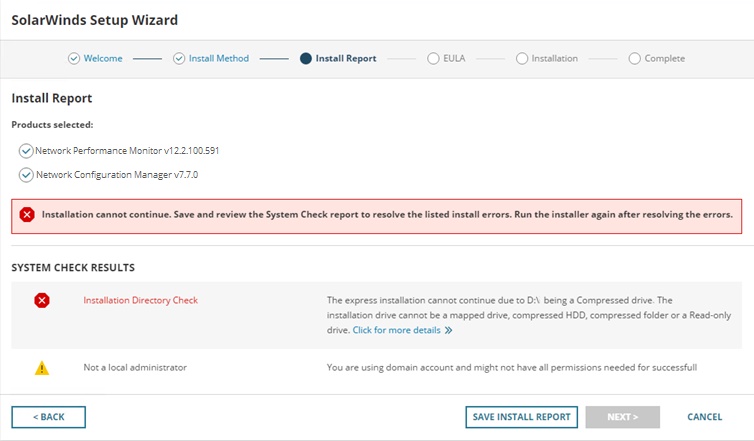The image size is (754, 441).
Task: Go to the Install Method wizard step
Action: pyautogui.click(x=219, y=59)
